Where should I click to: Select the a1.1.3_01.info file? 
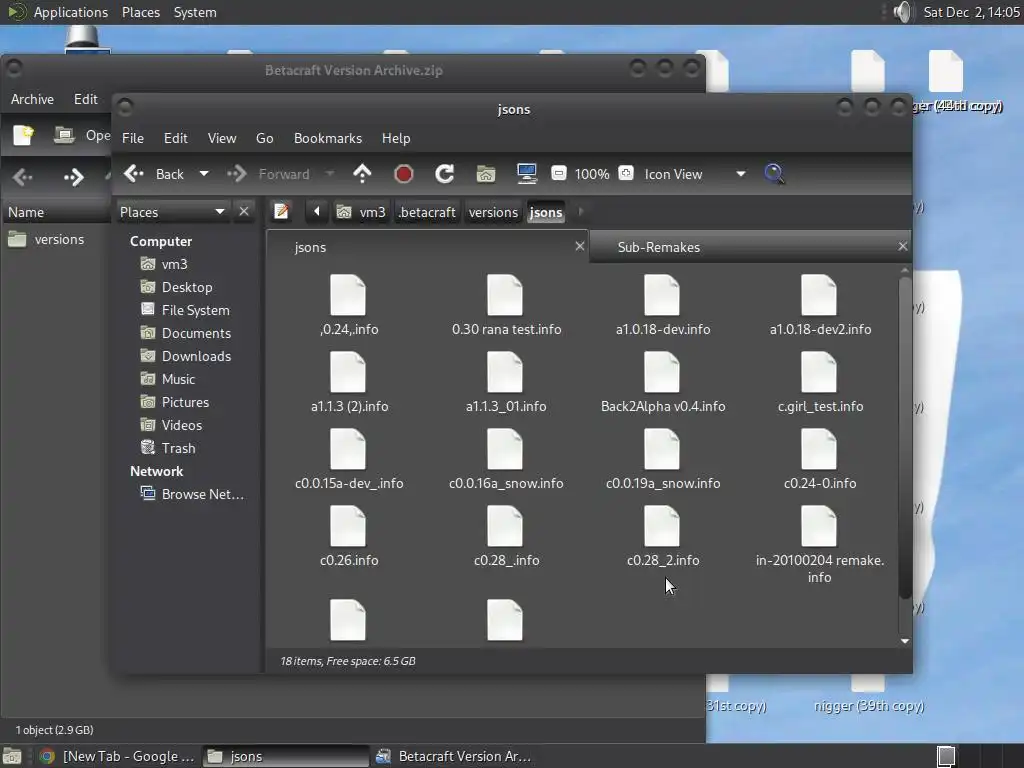click(x=506, y=383)
